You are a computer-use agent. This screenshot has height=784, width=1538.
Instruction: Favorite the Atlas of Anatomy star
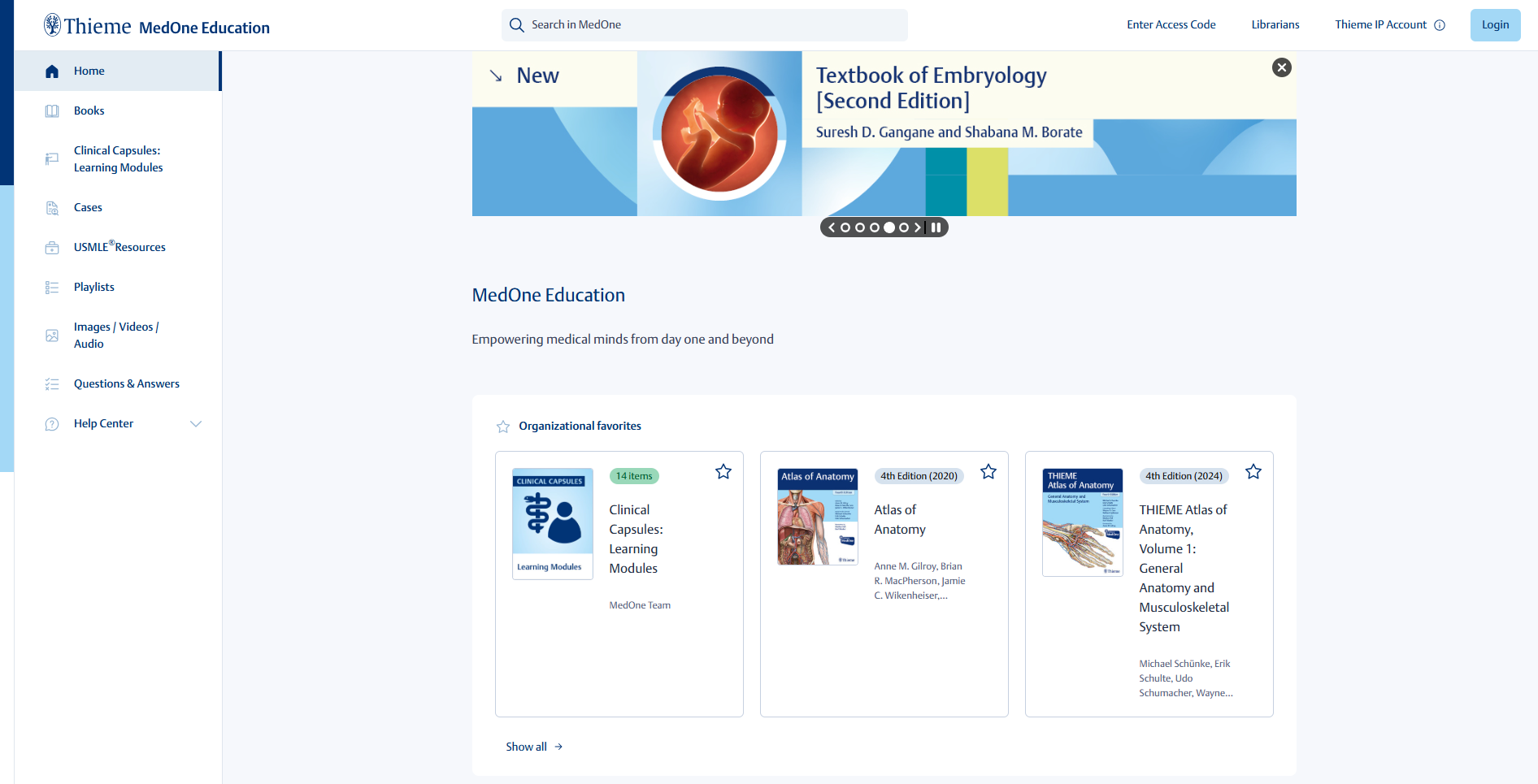988,471
